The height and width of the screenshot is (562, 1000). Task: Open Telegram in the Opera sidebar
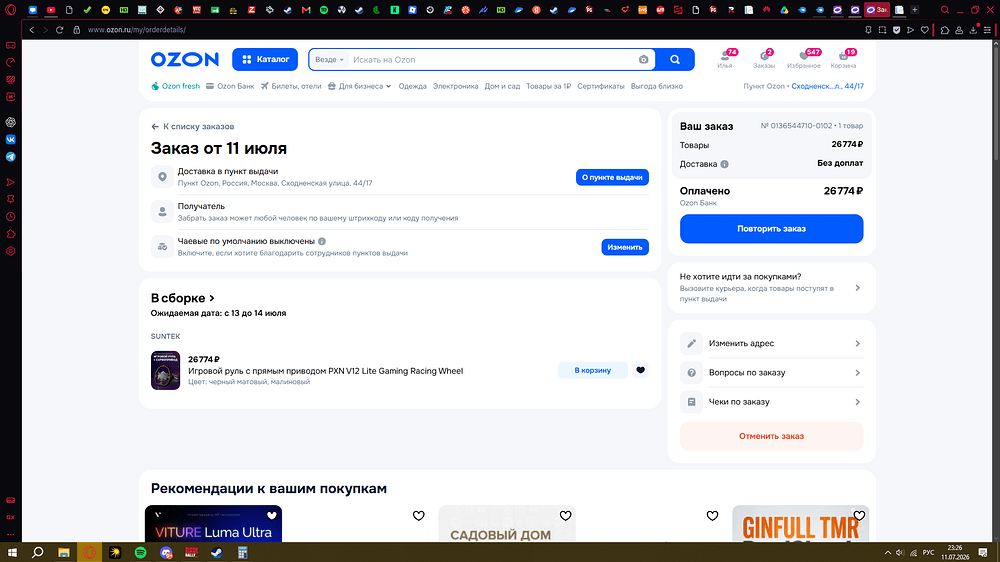(x=11, y=157)
